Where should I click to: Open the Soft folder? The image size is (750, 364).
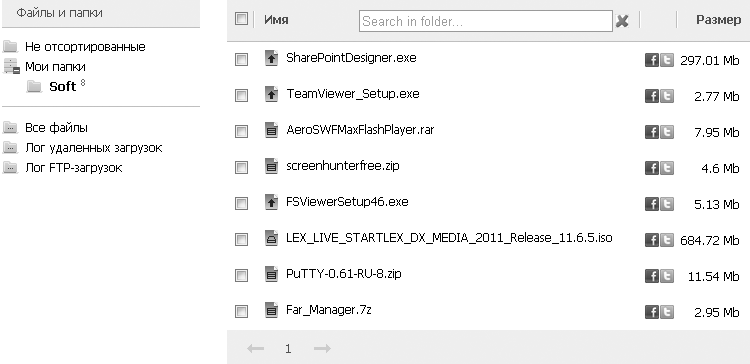(63, 87)
